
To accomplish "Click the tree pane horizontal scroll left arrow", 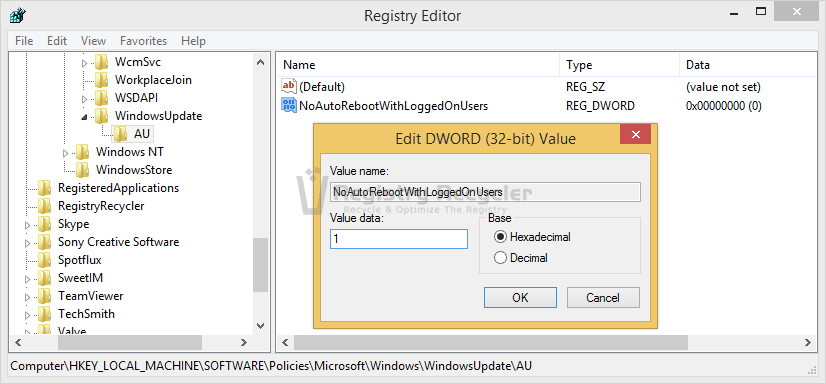I will click(x=17, y=342).
